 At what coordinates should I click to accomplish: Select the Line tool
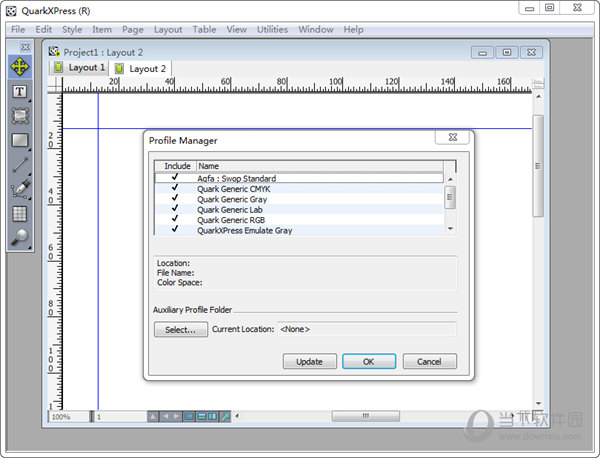pyautogui.click(x=20, y=165)
